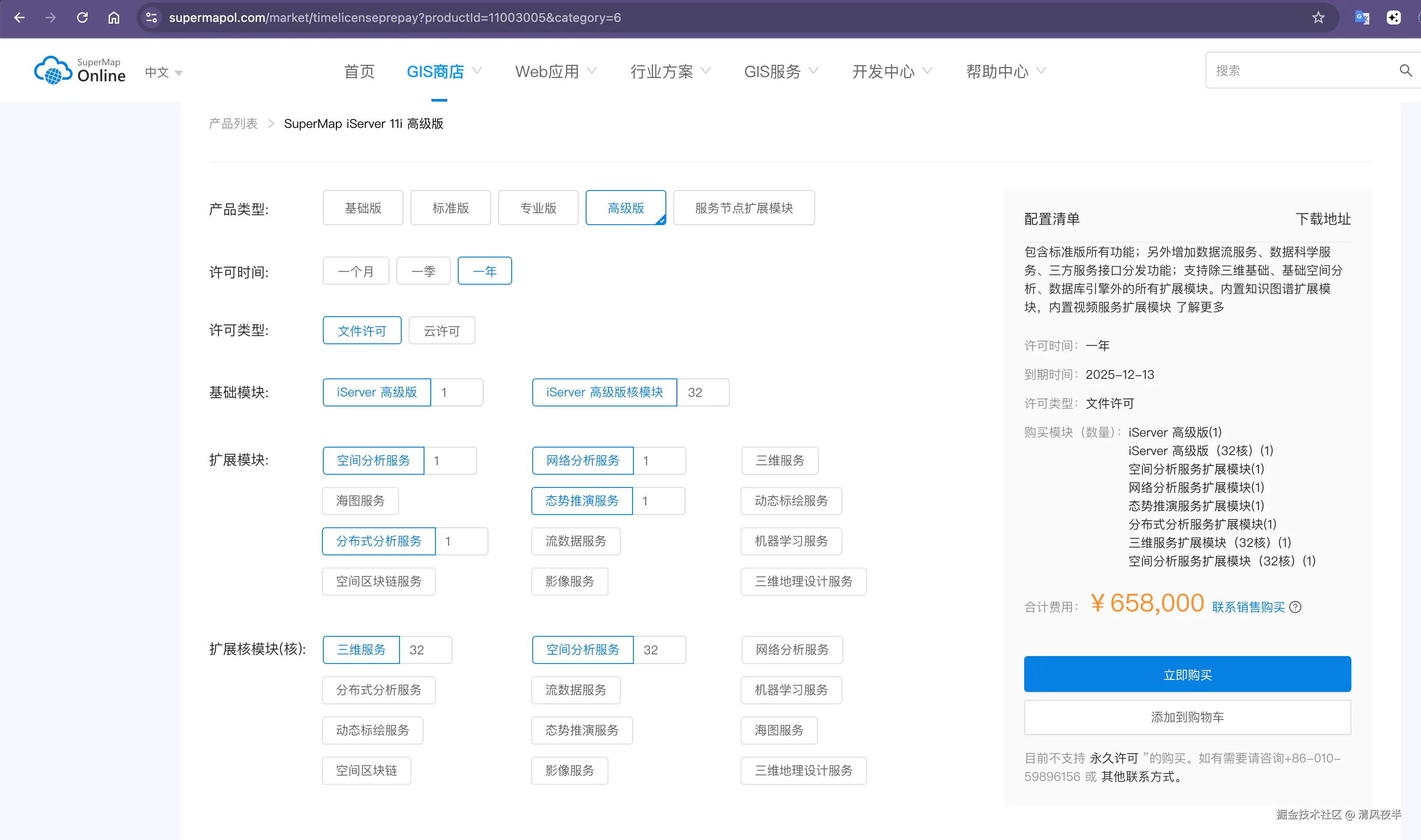Click the search magnifier icon
1421x840 pixels.
(1405, 70)
